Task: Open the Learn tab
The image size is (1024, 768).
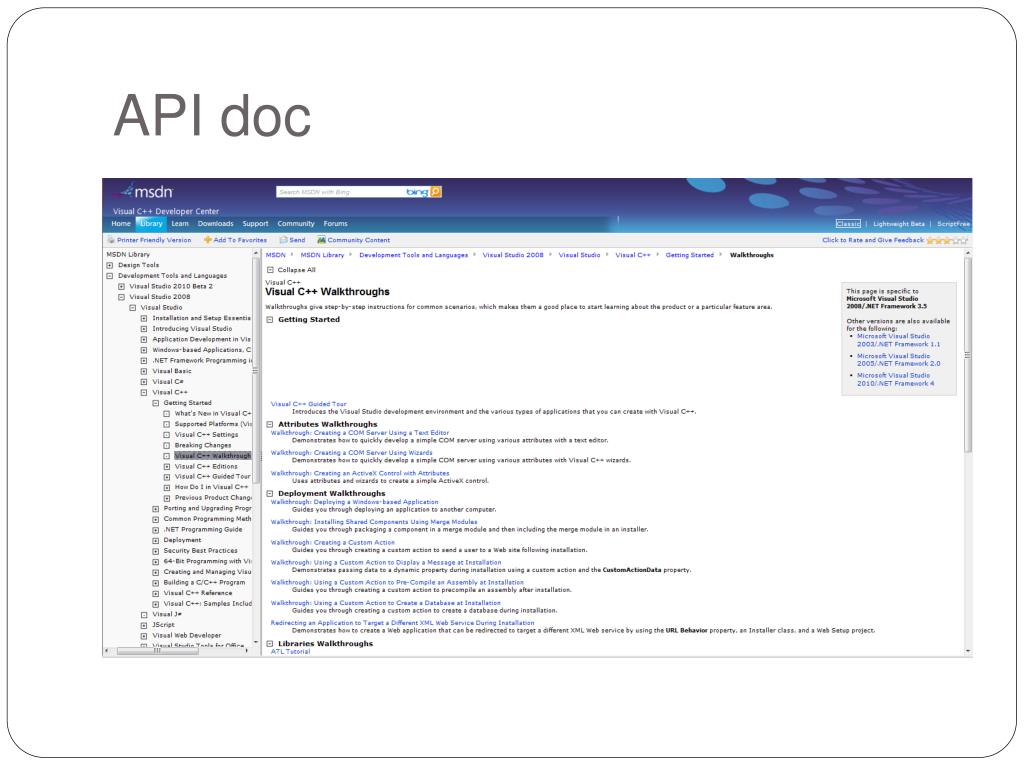Action: coord(180,223)
